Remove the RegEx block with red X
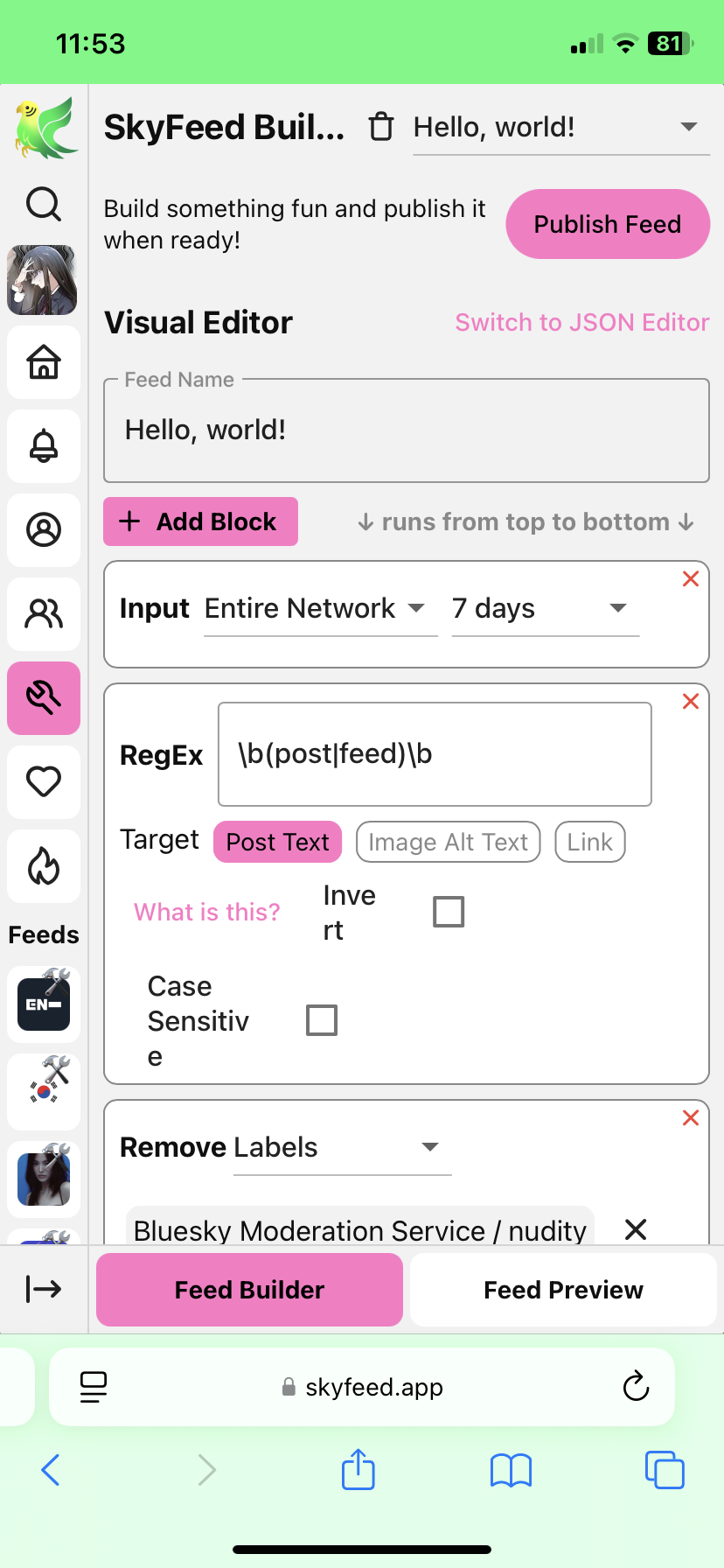724x1568 pixels. [x=691, y=701]
